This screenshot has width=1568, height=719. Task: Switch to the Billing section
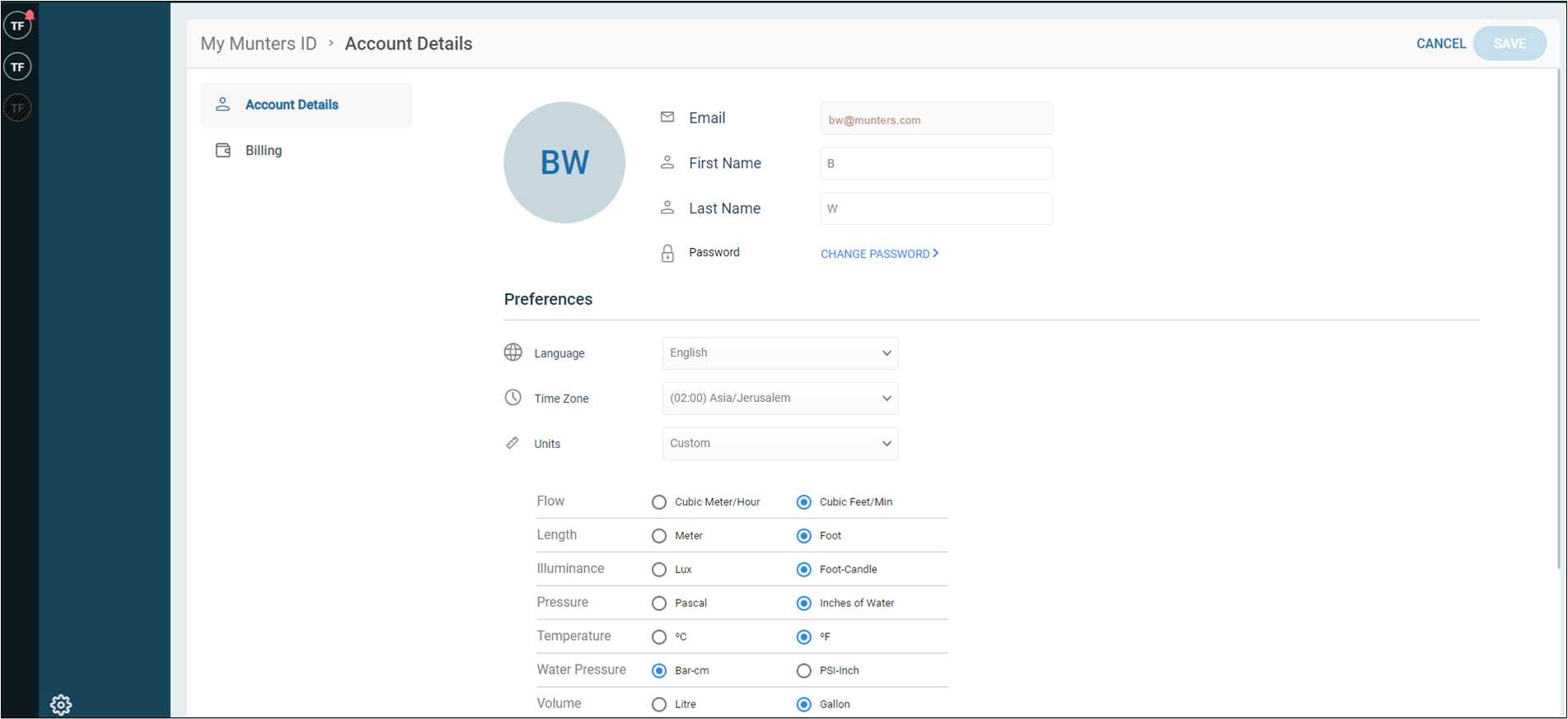pyautogui.click(x=264, y=151)
